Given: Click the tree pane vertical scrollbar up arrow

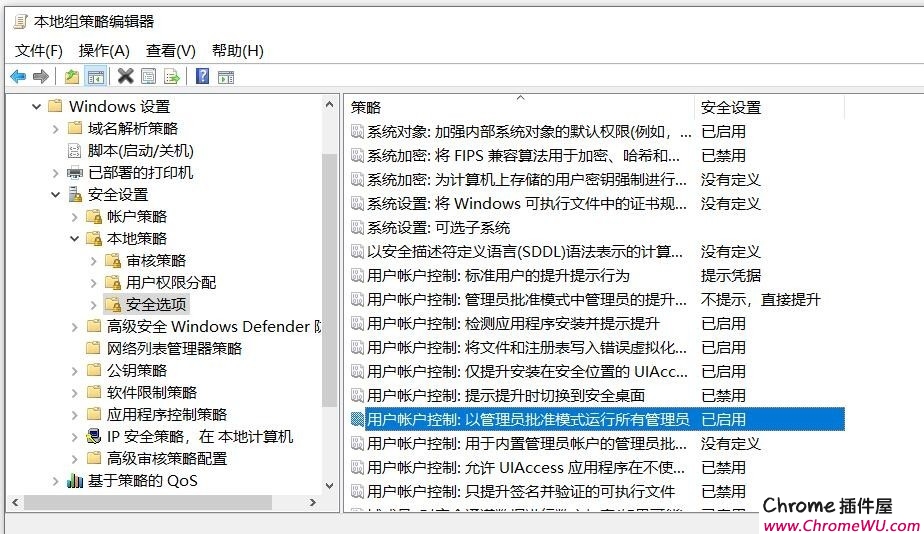Looking at the screenshot, I should [x=329, y=105].
